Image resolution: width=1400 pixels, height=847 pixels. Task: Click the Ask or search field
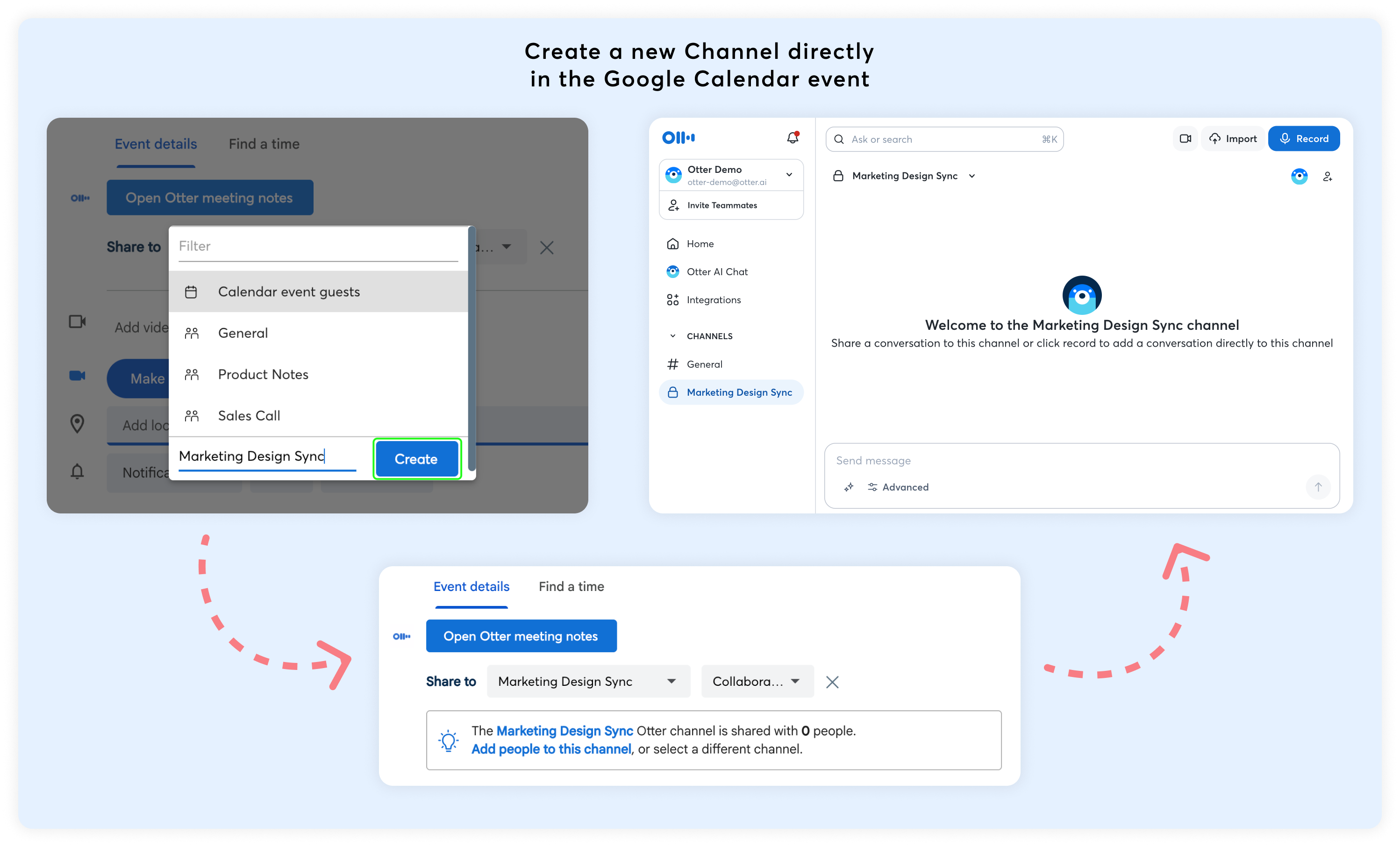943,140
